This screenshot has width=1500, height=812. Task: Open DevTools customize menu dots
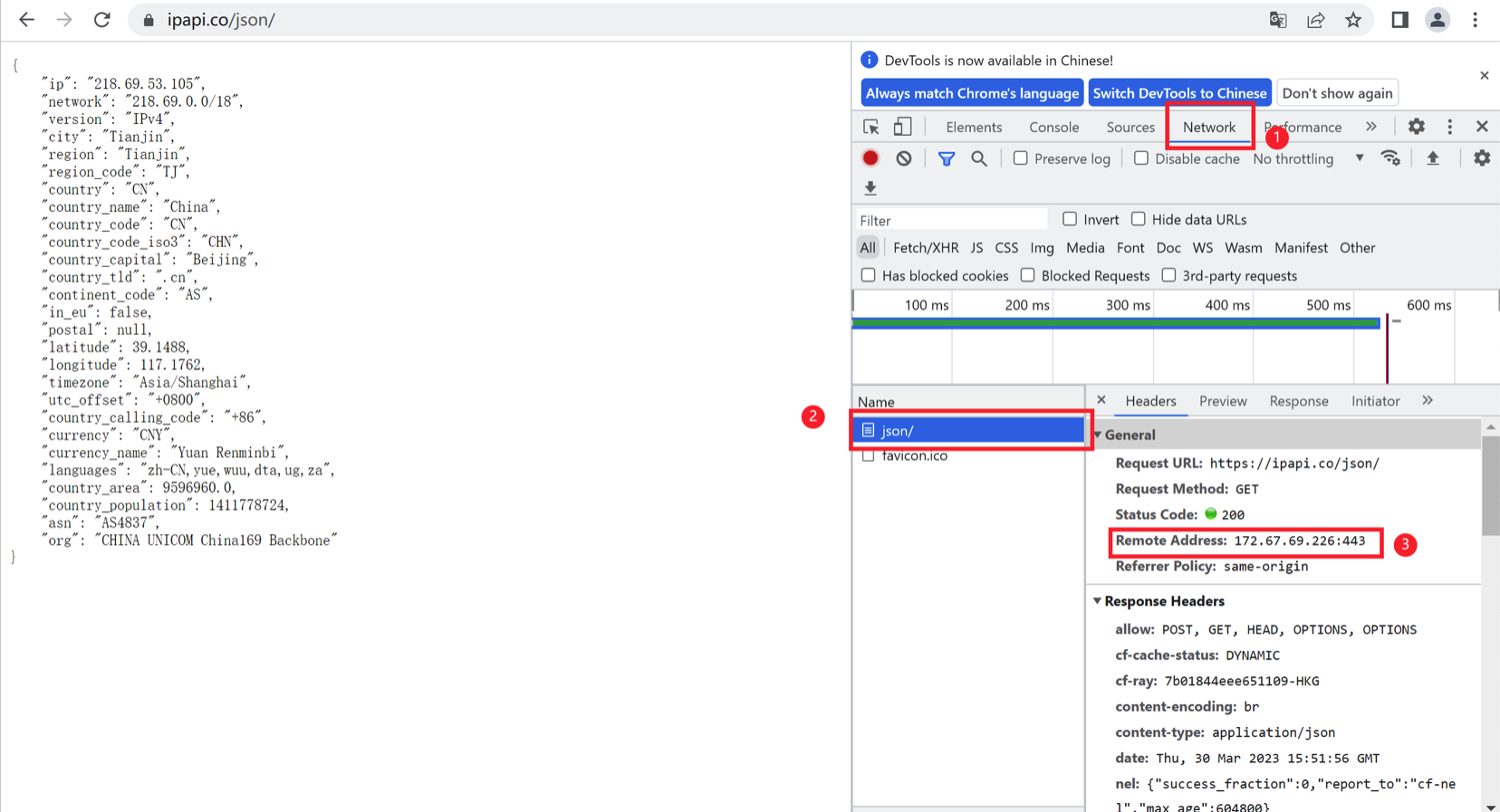point(1450,127)
